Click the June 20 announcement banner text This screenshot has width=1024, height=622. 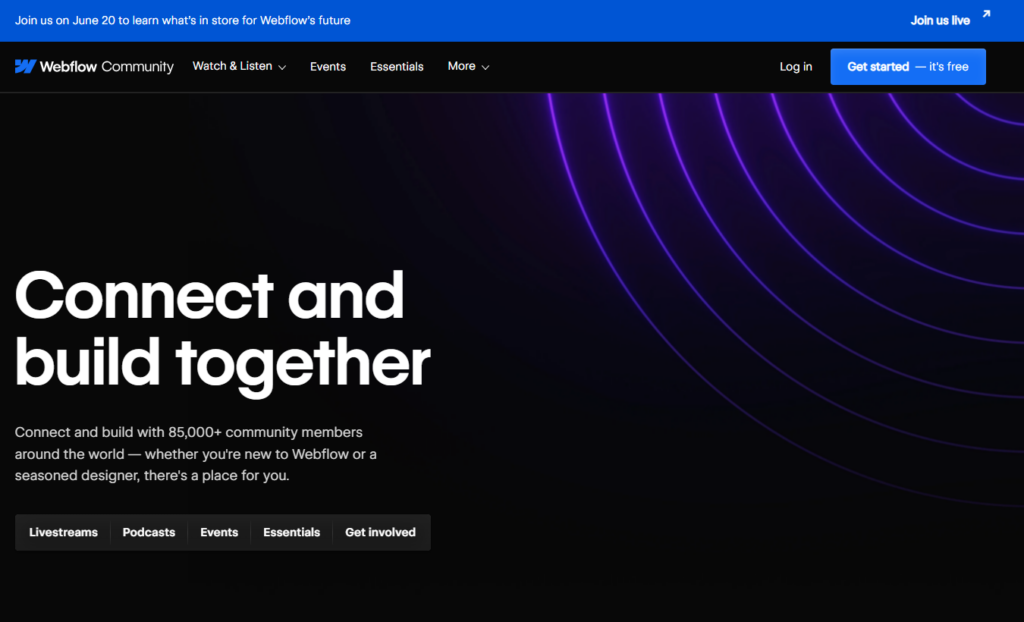(x=182, y=20)
